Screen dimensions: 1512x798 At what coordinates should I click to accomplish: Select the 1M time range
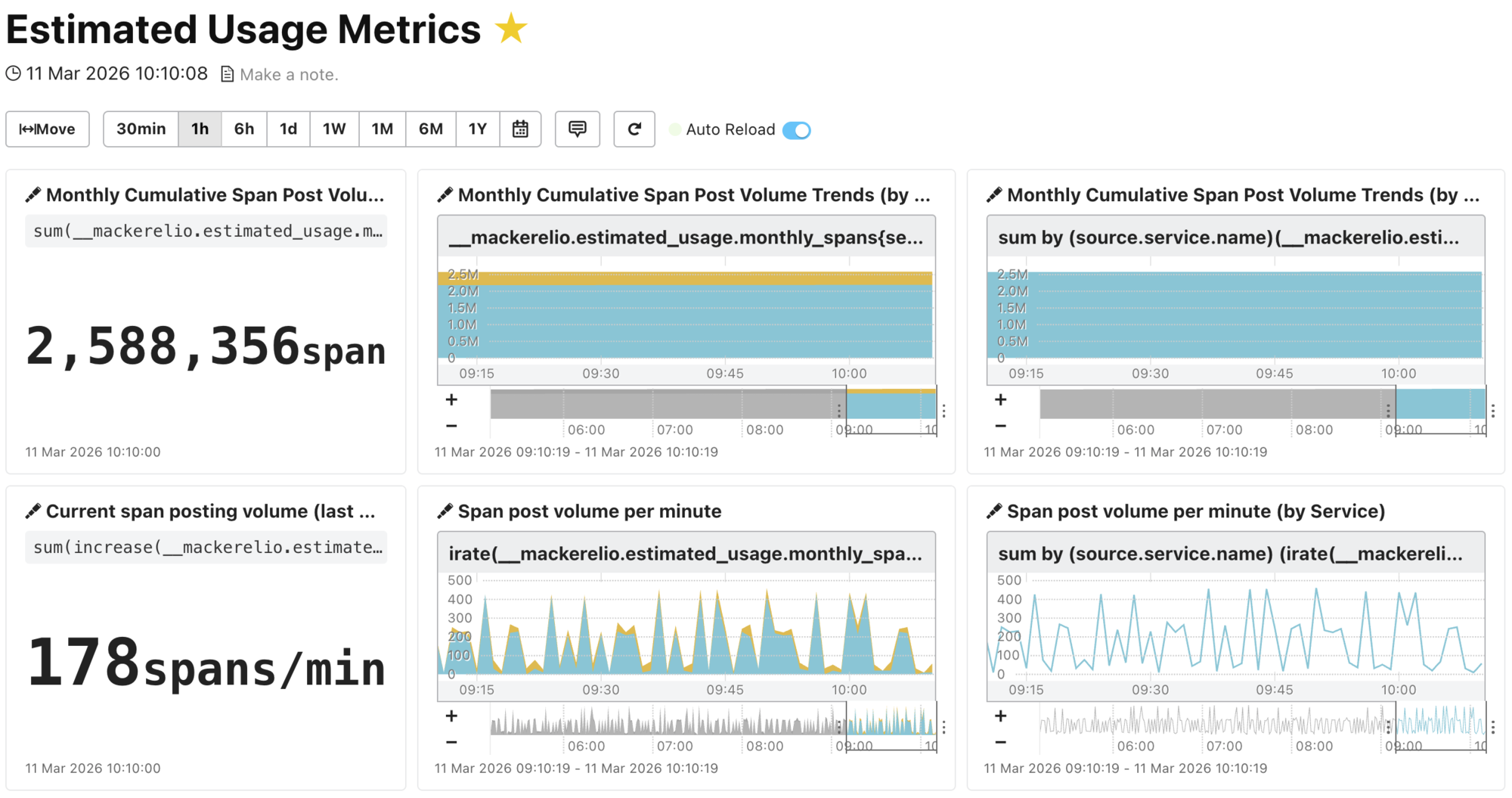click(x=383, y=129)
